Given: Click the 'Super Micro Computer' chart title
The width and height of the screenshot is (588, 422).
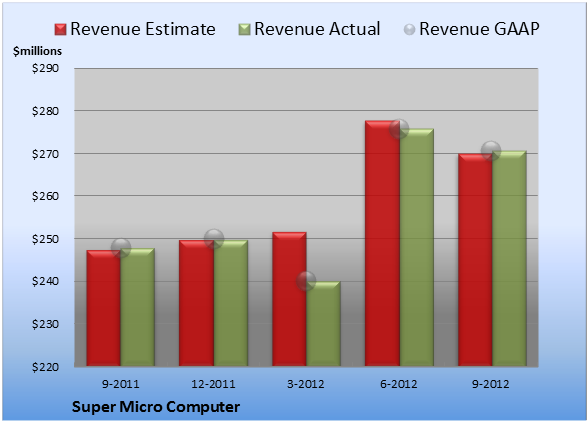Looking at the screenshot, I should [x=156, y=407].
